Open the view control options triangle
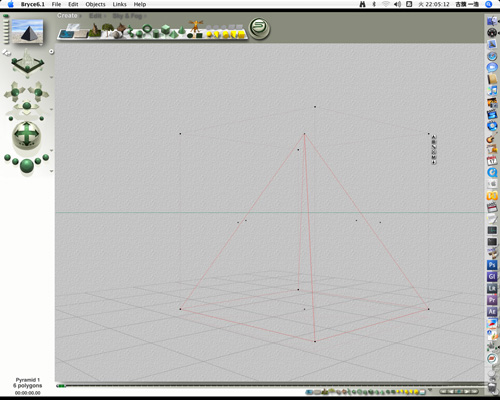Image resolution: width=500 pixels, height=400 pixels. [x=51, y=77]
